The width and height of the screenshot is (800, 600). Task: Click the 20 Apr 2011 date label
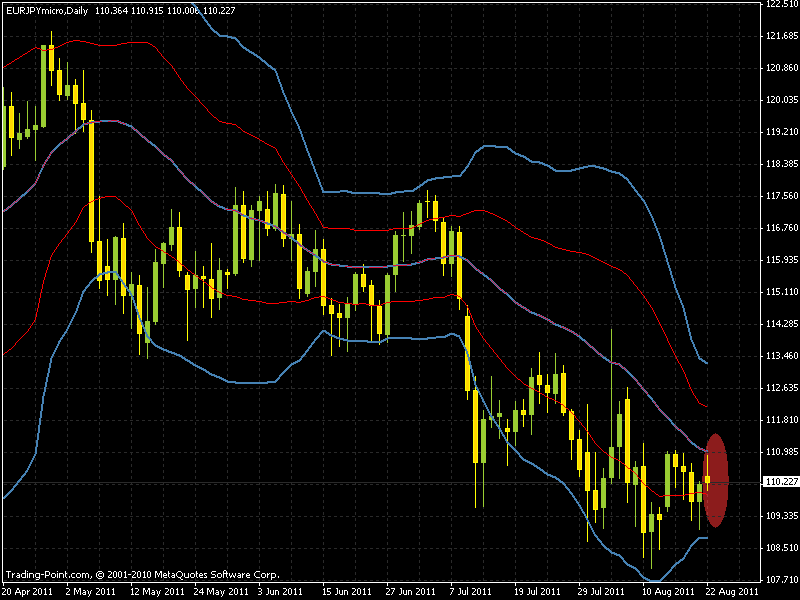[x=28, y=592]
